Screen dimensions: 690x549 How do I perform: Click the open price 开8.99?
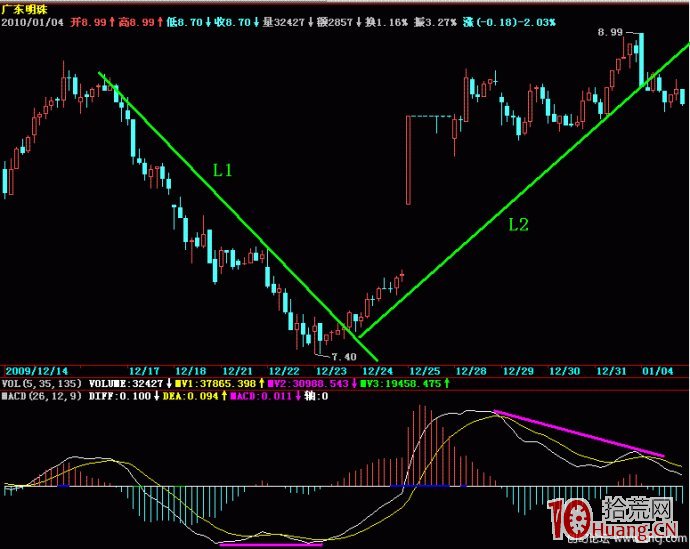[x=88, y=22]
